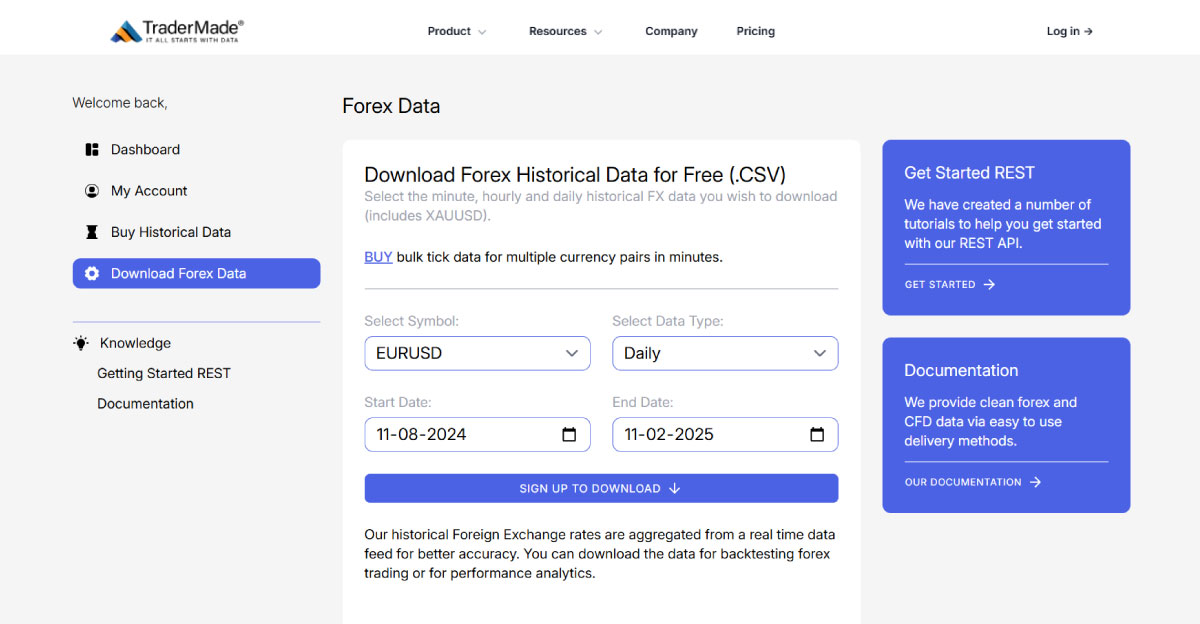
Task: Open the Product menu
Action: [457, 32]
